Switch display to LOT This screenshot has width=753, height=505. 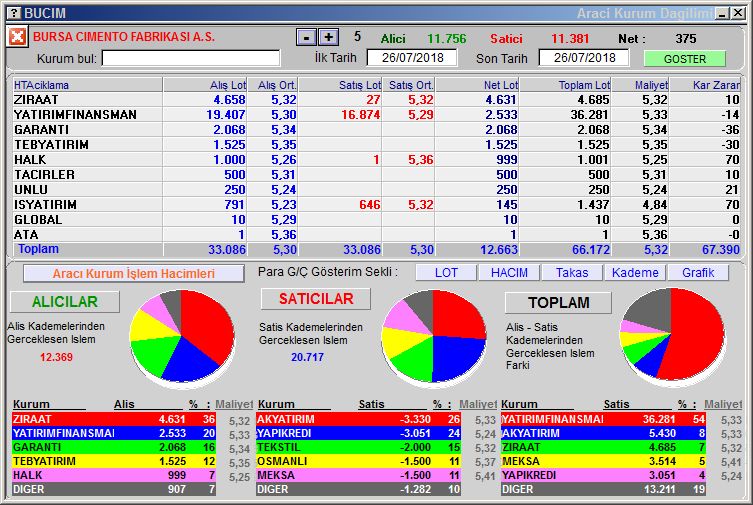click(x=446, y=273)
